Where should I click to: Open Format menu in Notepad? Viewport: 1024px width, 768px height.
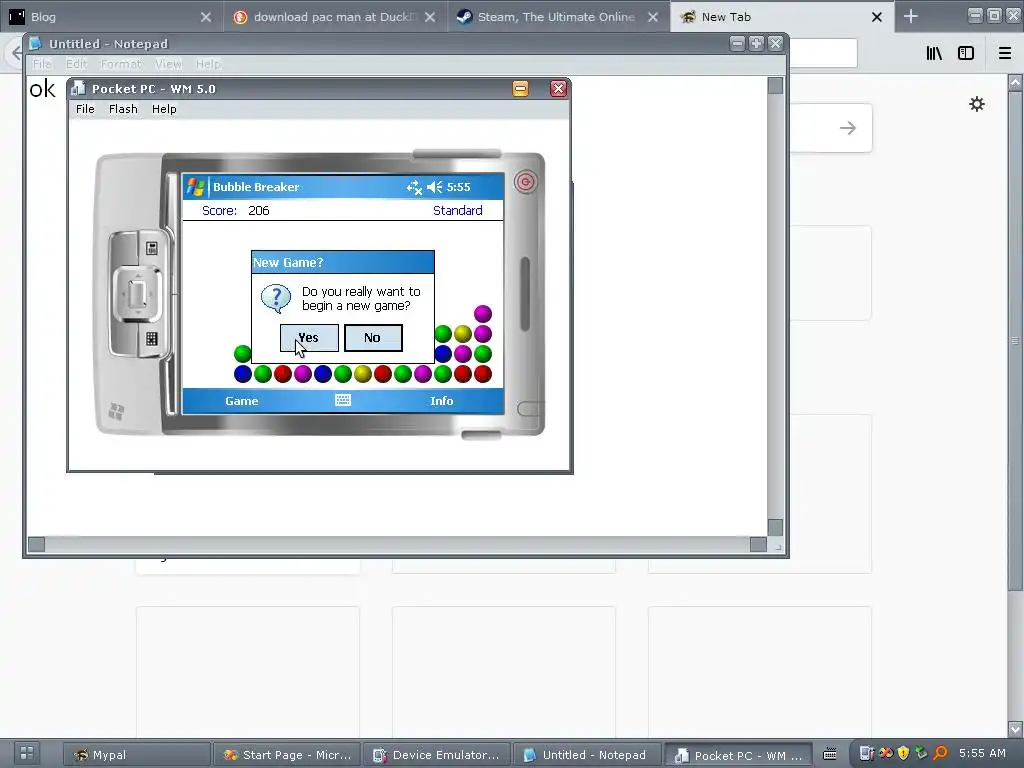(x=121, y=64)
